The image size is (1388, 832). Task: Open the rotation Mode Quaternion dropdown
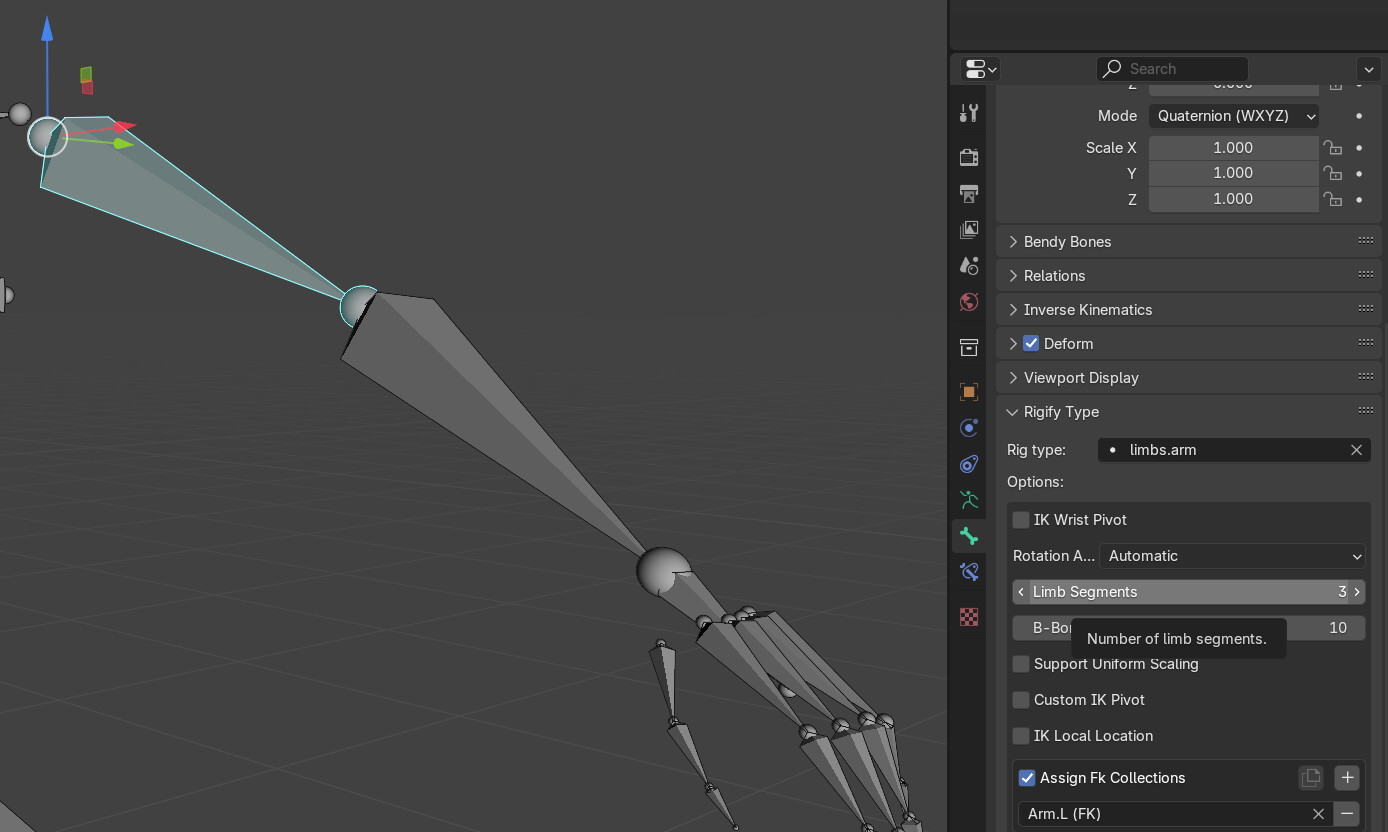(1233, 116)
